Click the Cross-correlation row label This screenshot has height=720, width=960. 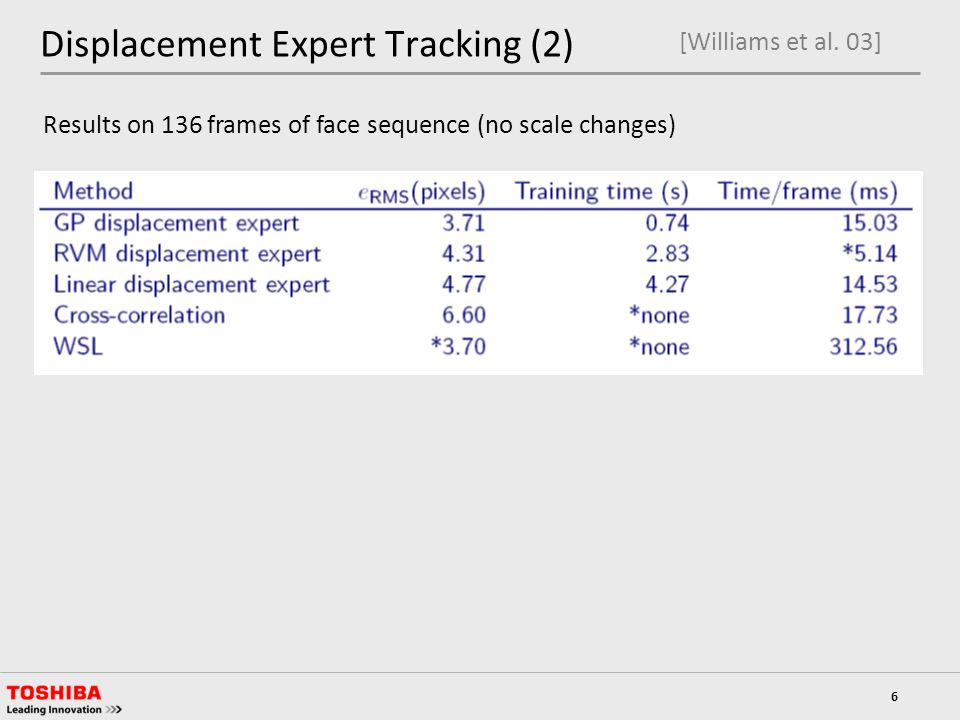[x=140, y=315]
